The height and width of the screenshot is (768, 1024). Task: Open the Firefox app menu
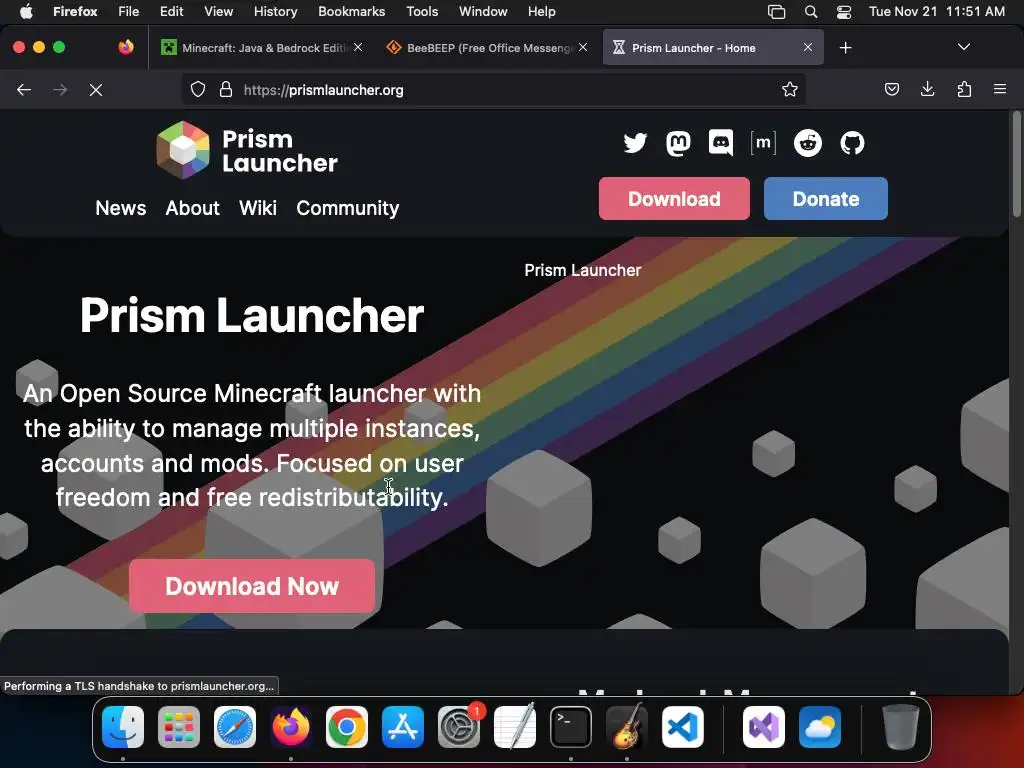click(x=75, y=11)
